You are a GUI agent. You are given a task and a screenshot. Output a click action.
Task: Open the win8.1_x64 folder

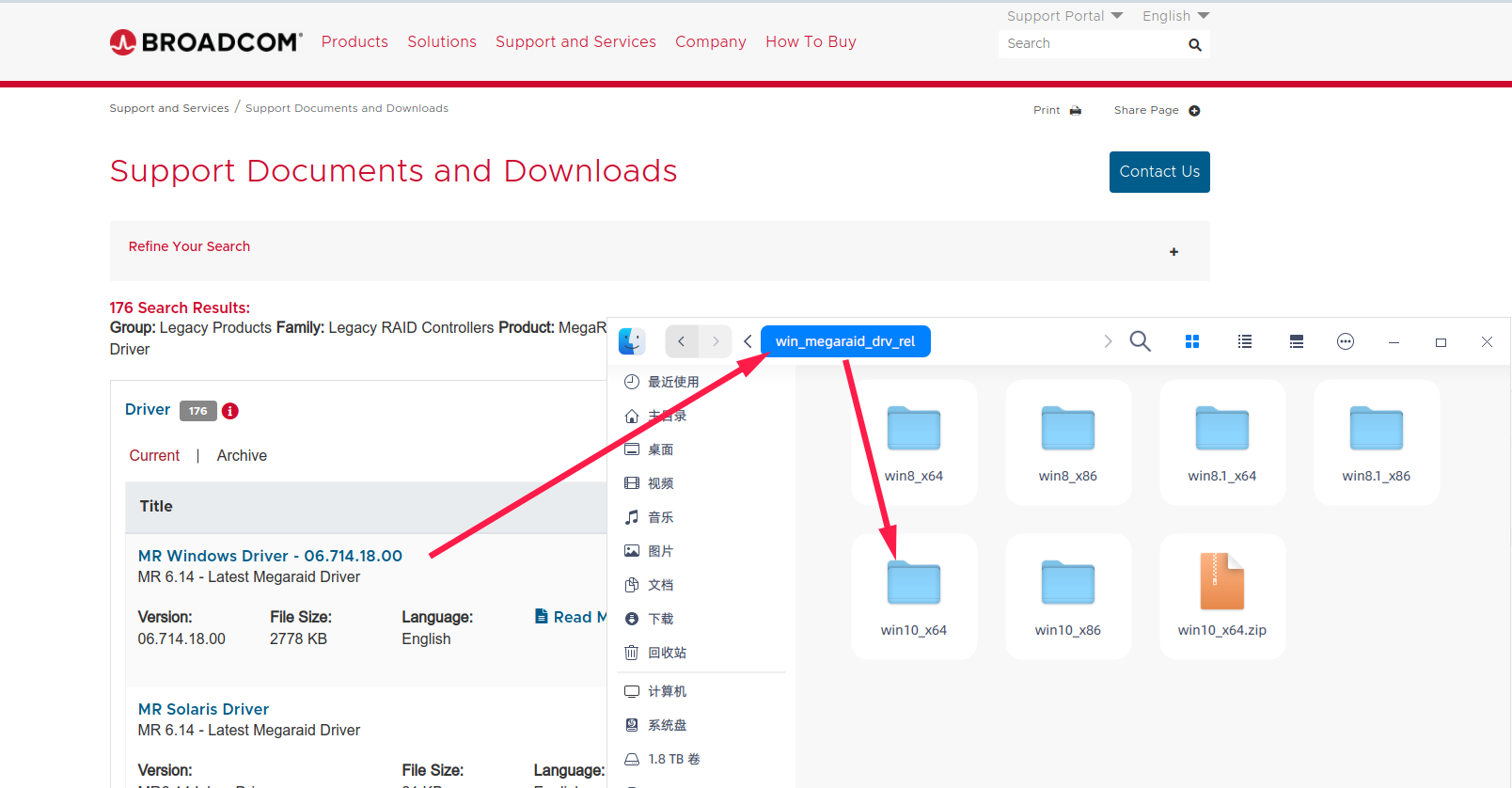[1222, 443]
